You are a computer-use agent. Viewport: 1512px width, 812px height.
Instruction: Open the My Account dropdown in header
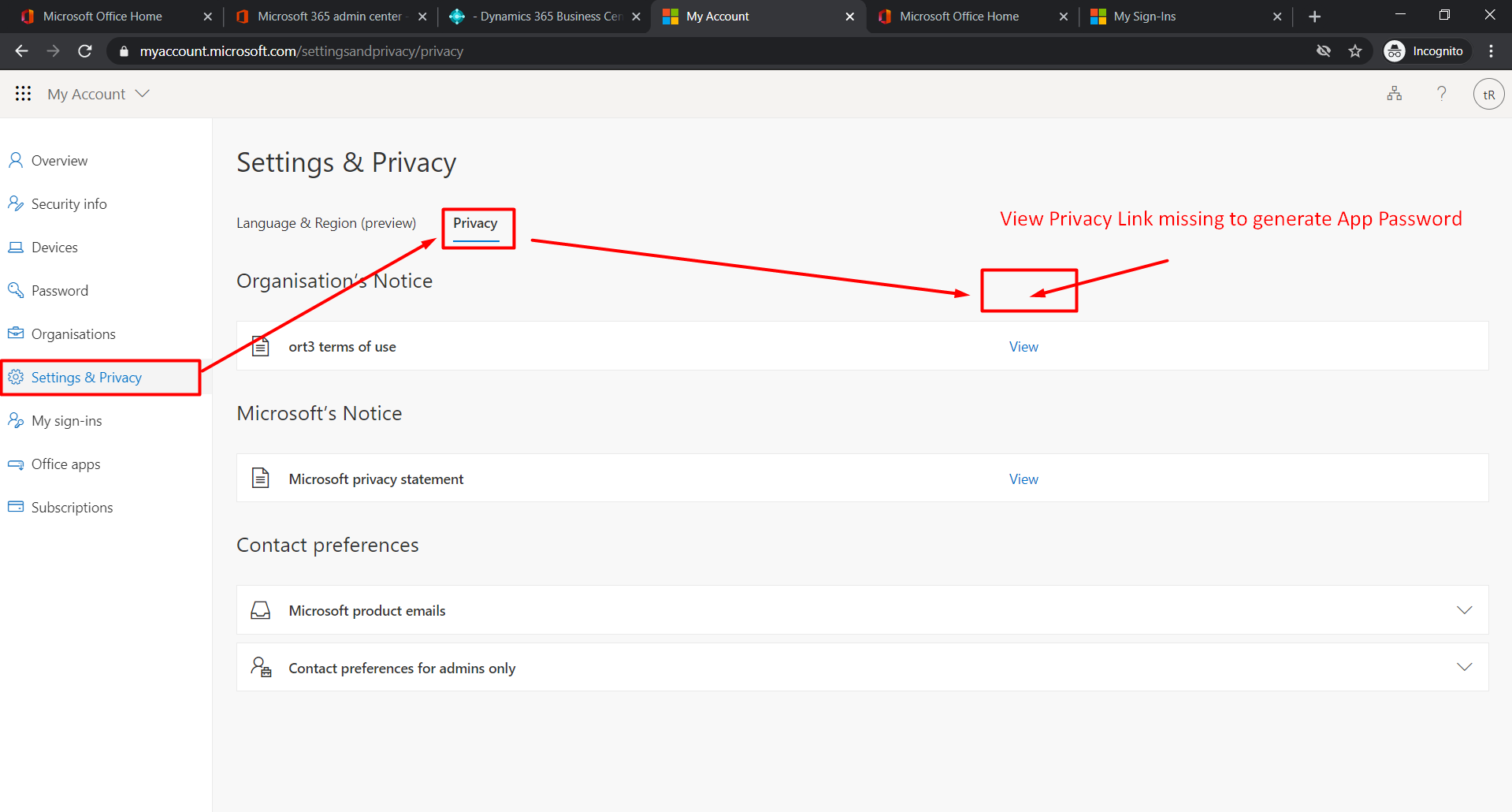(x=98, y=94)
